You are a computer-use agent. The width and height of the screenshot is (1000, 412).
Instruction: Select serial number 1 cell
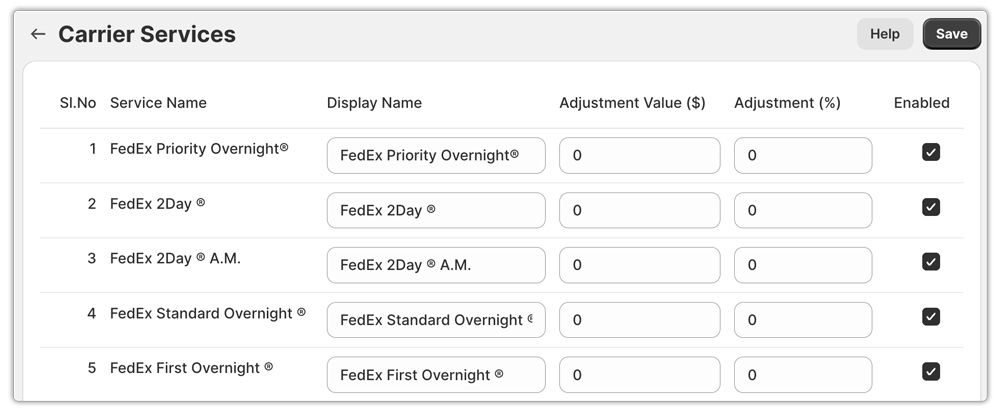tap(93, 149)
